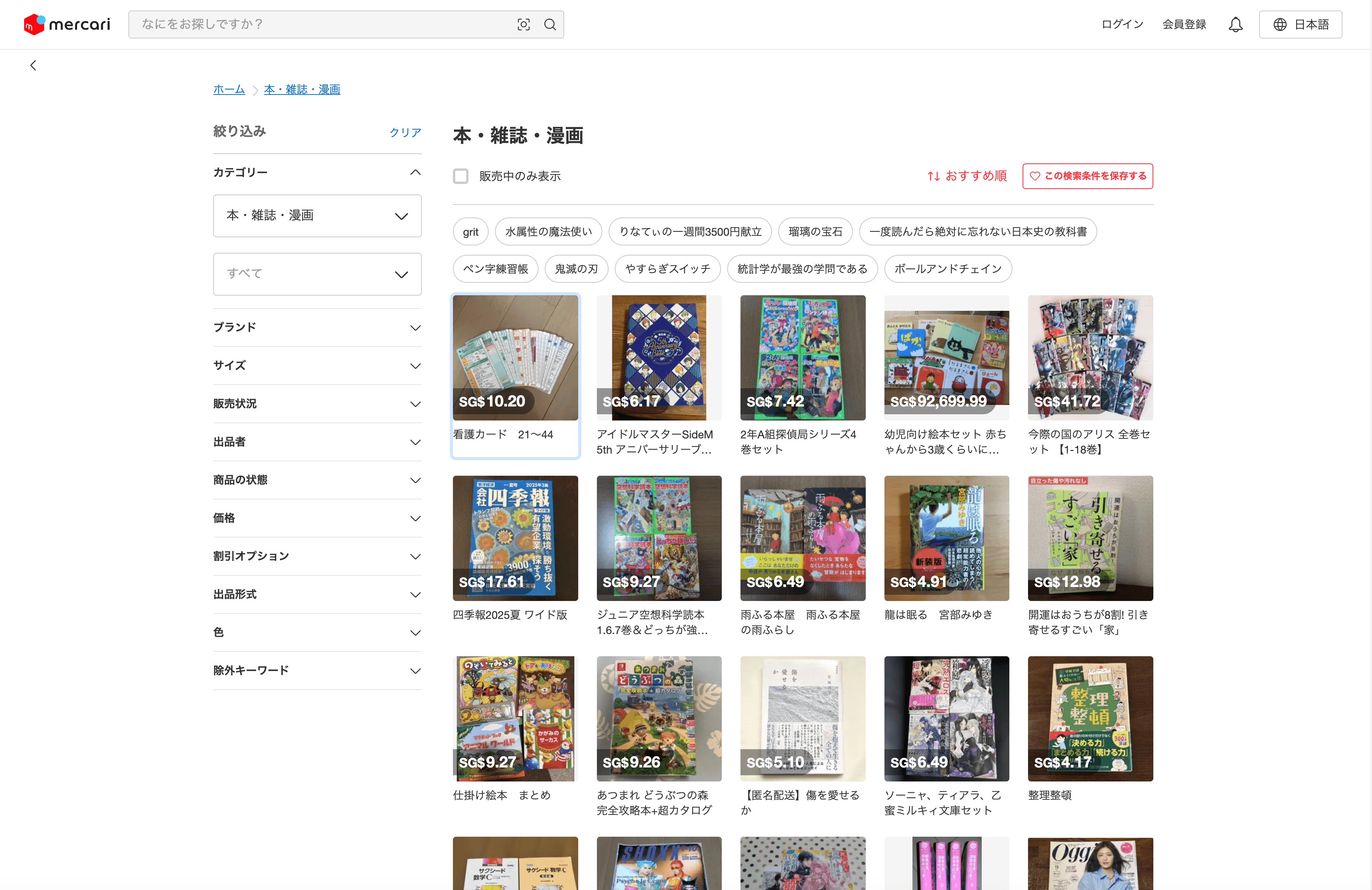
Task: Open image search camera icon
Action: 523,24
